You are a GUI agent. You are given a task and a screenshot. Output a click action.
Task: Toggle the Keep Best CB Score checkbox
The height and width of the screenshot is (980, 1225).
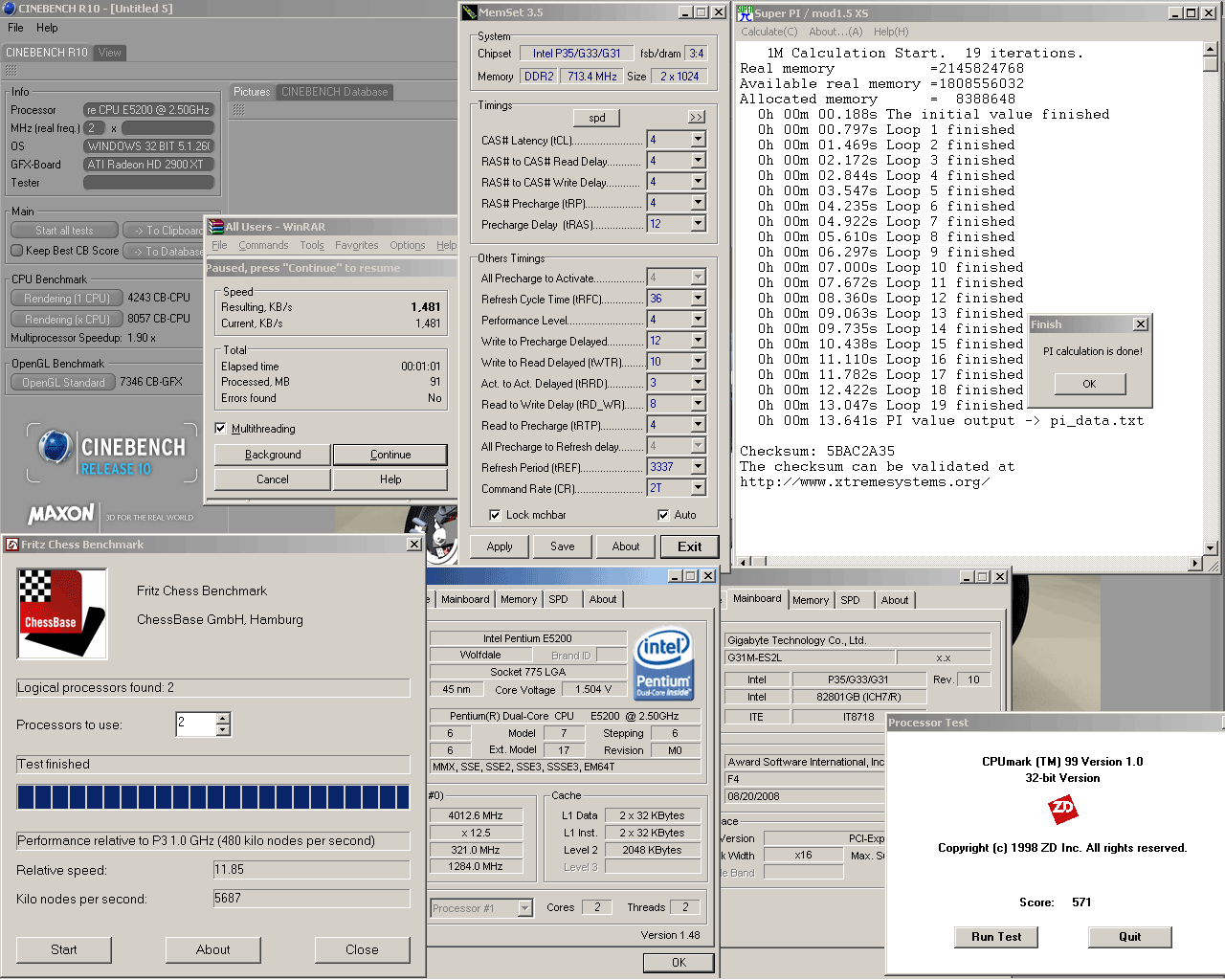tap(16, 251)
